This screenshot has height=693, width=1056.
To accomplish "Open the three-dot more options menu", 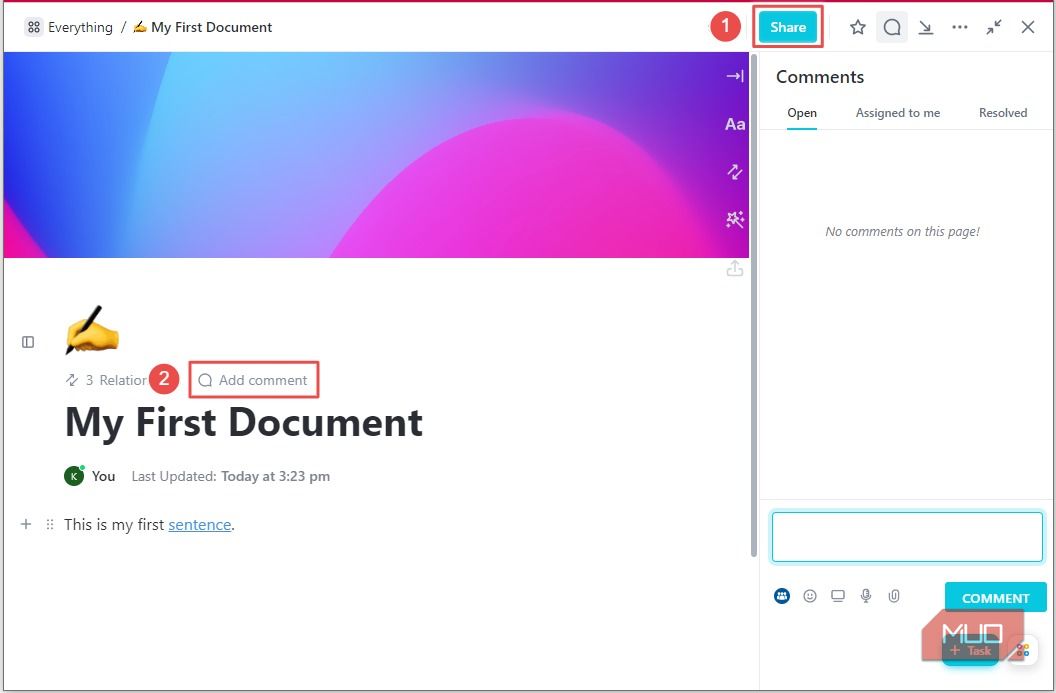I will [x=960, y=27].
